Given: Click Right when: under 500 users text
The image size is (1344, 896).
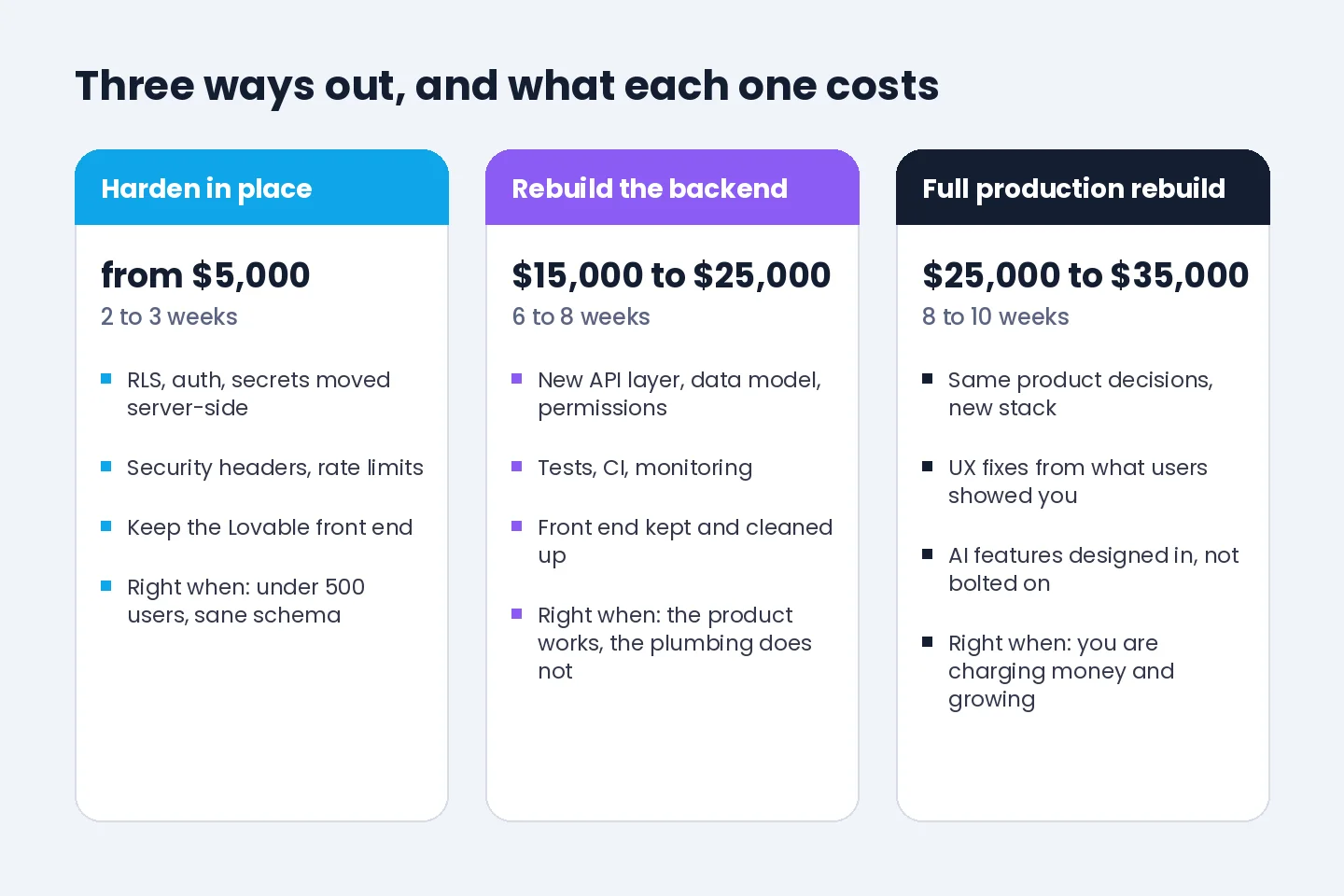Looking at the screenshot, I should click(x=245, y=601).
